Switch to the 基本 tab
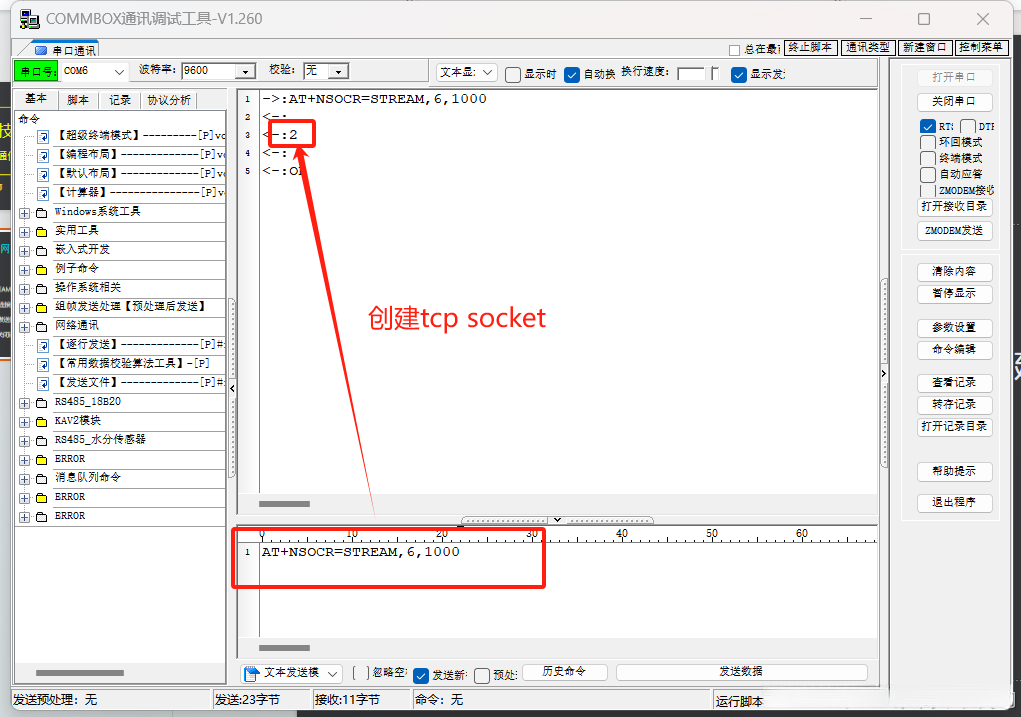Image resolution: width=1021 pixels, height=717 pixels. coord(36,98)
